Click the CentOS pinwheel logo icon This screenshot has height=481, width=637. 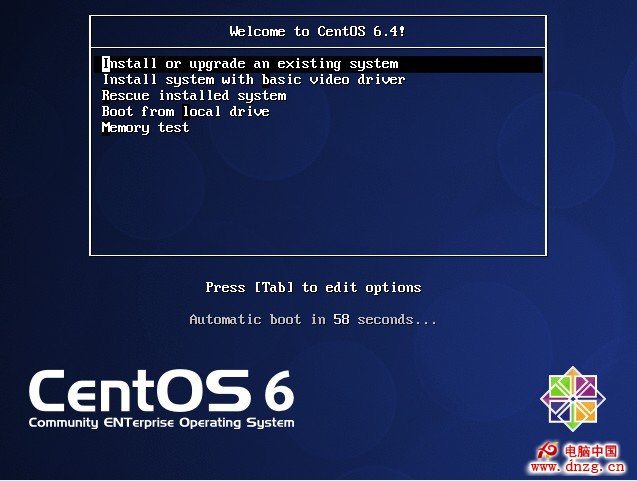(x=573, y=399)
